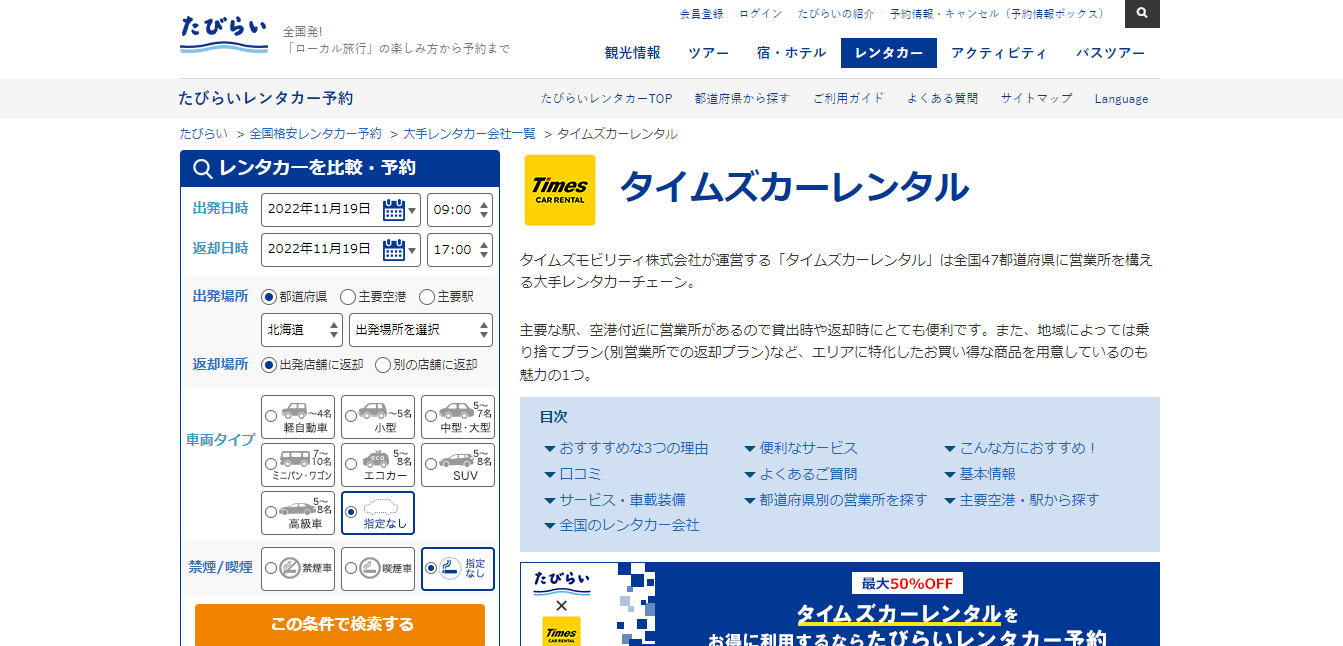Viewport: 1343px width, 646px height.
Task: Switch to the レンタカー navigation tab
Action: [x=888, y=53]
